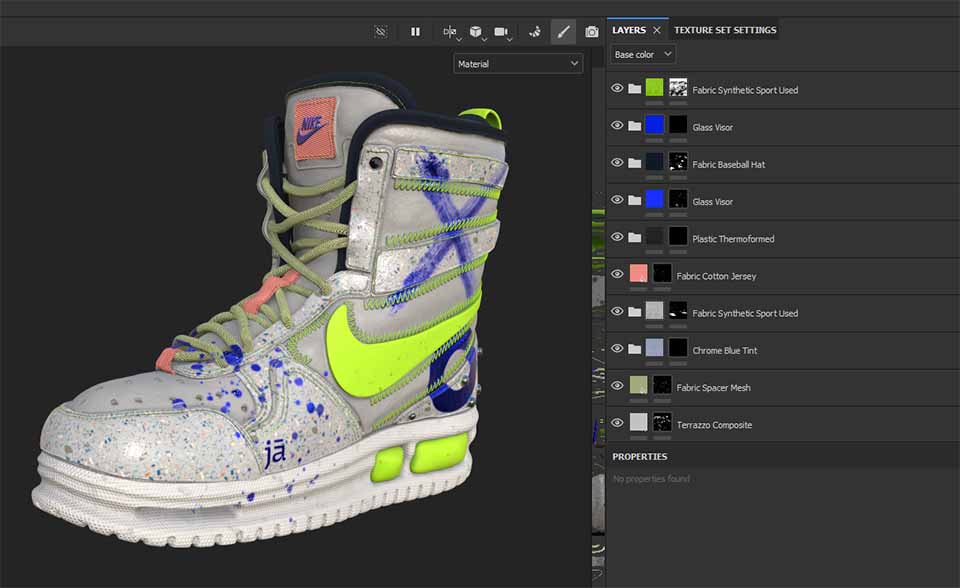Viewport: 960px width, 588px height.
Task: Close the Layers panel tab
Action: coord(657,30)
